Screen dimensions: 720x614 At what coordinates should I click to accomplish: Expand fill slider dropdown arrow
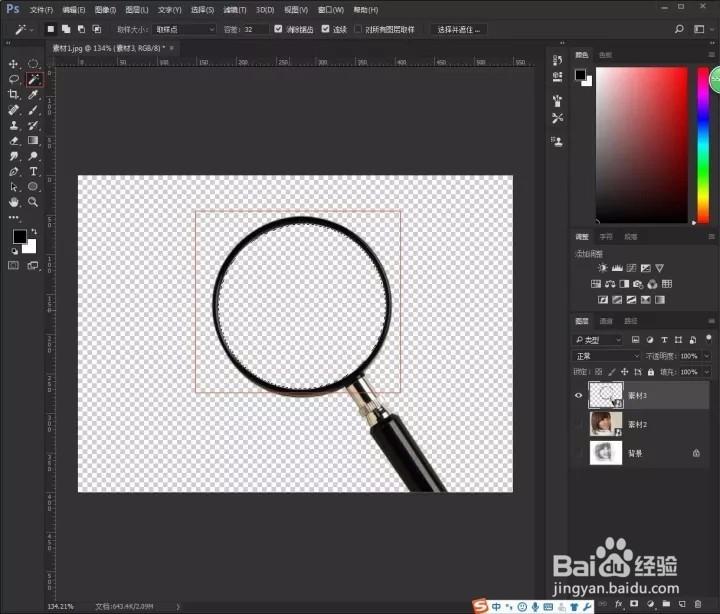click(x=707, y=372)
